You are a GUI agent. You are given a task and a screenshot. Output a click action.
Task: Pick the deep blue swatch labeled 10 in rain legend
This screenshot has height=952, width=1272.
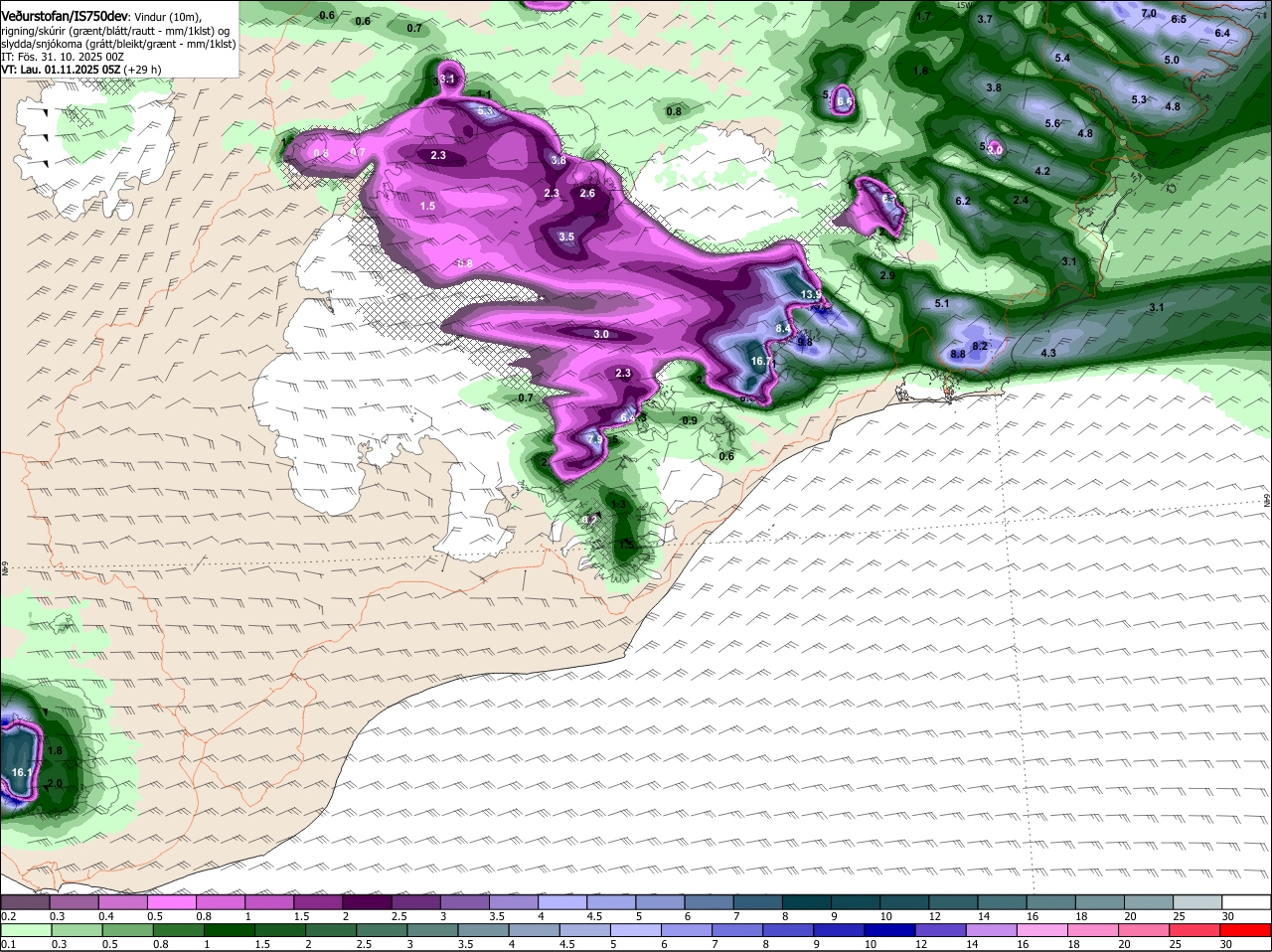tap(888, 930)
